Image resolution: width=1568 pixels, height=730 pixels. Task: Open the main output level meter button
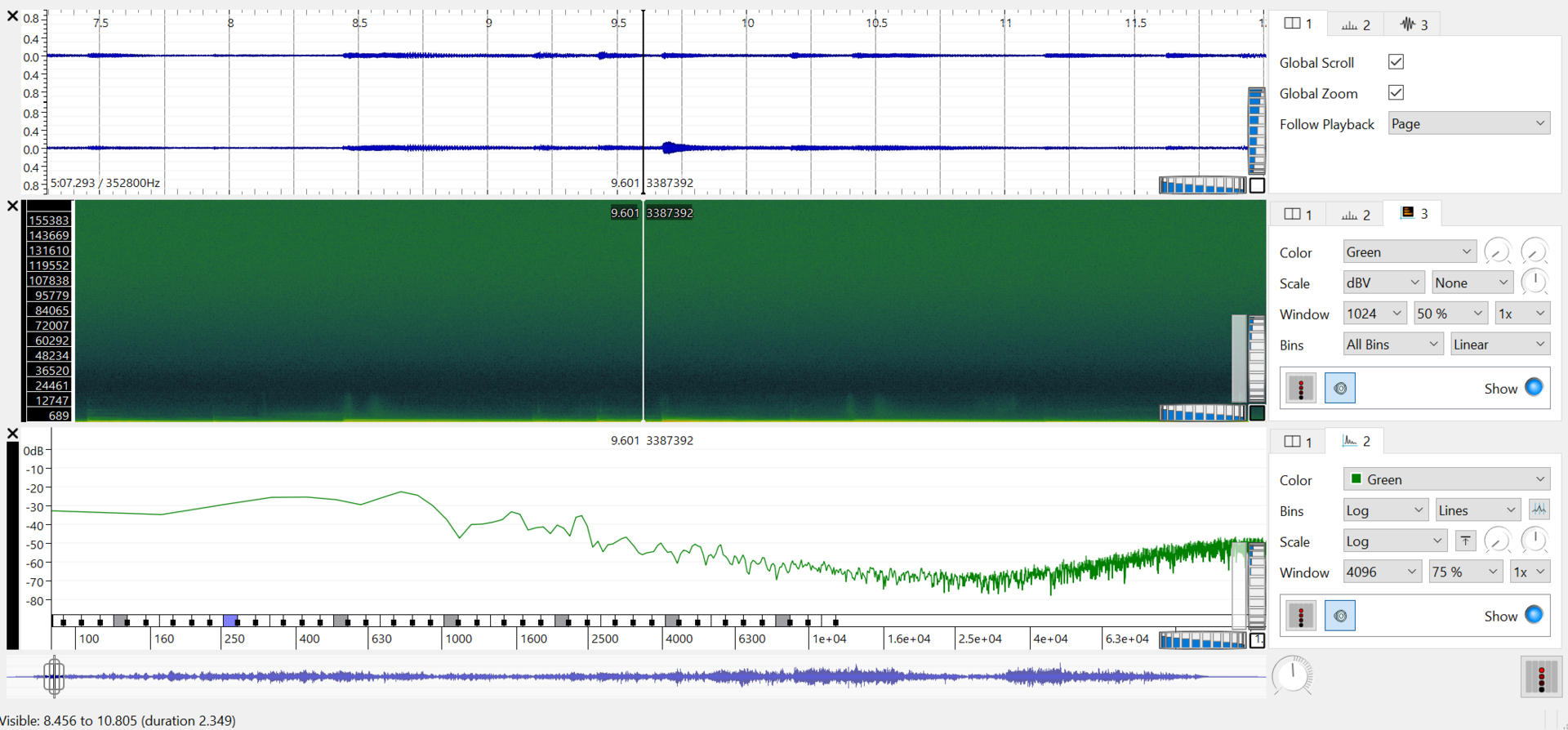tap(1541, 677)
